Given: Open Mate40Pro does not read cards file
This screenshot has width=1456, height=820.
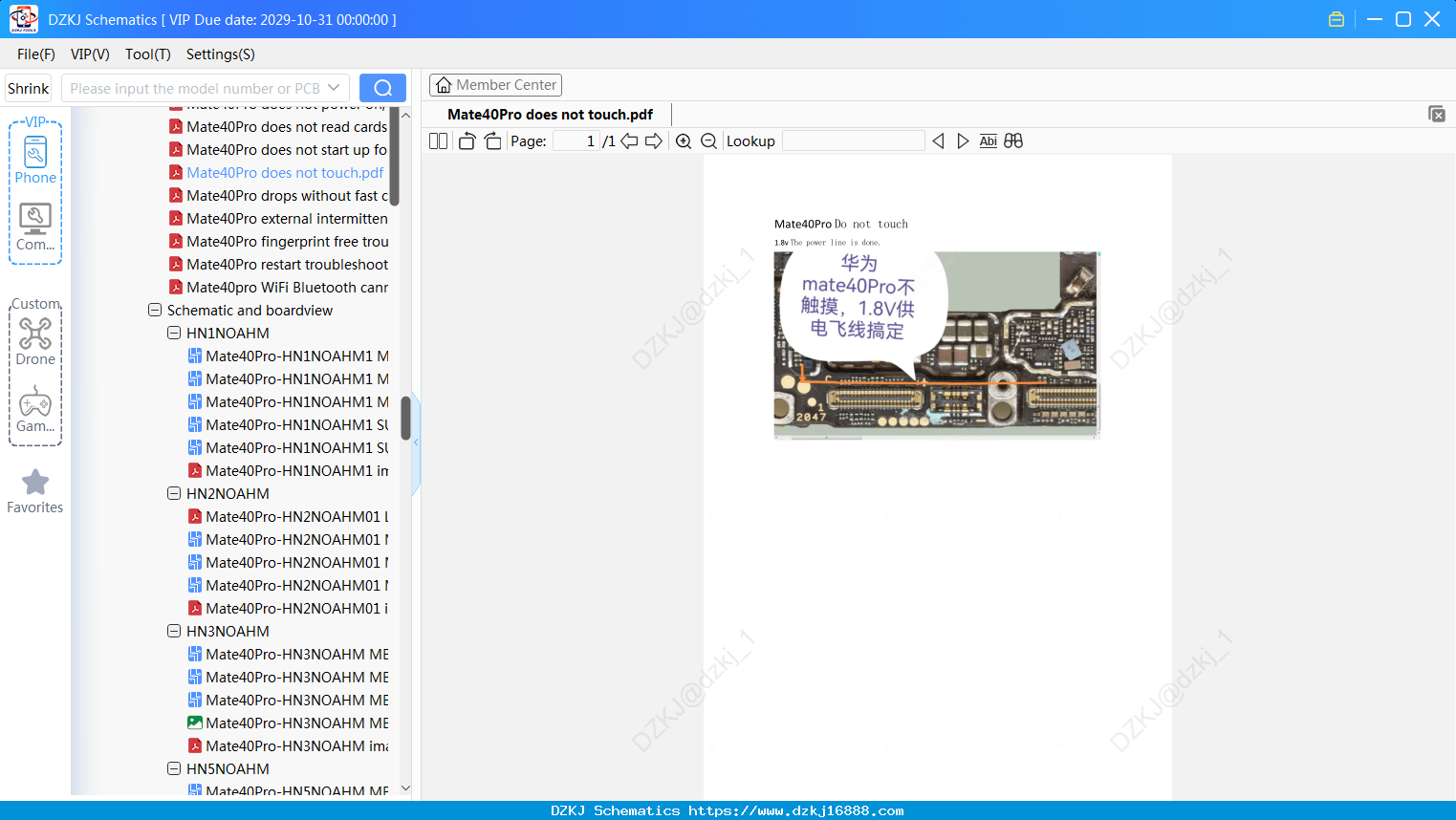Looking at the screenshot, I should pos(278,127).
